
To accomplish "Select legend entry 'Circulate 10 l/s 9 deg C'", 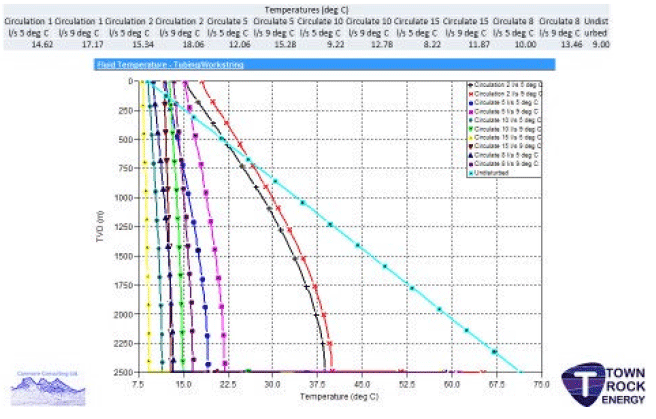I will pyautogui.click(x=505, y=129).
